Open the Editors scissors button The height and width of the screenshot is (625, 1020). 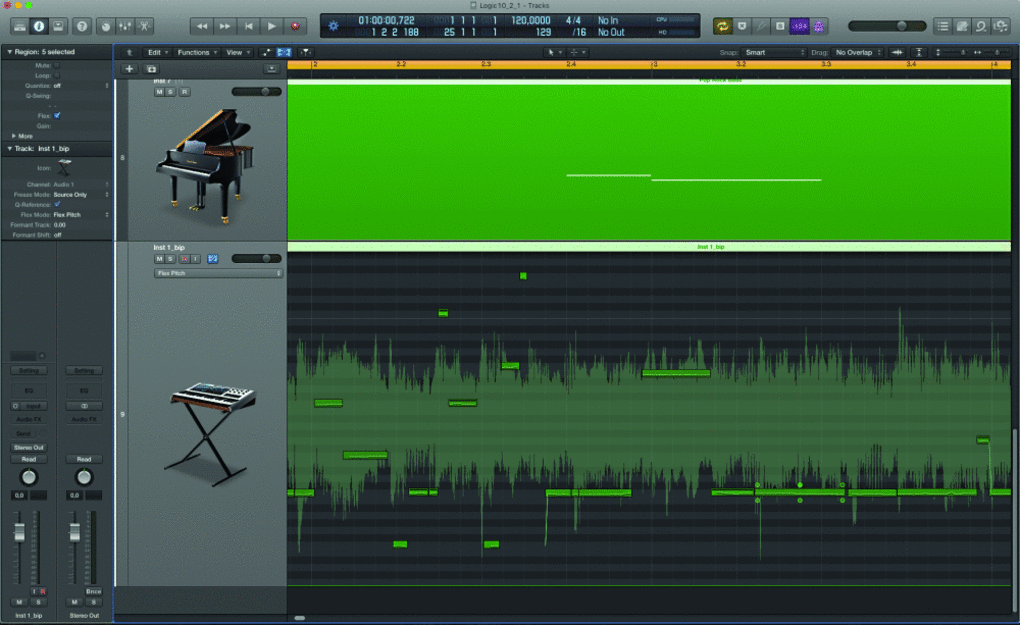(x=144, y=27)
